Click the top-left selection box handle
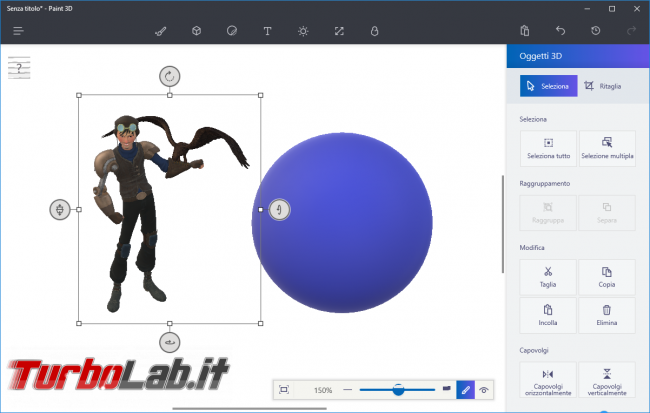Image resolution: width=650 pixels, height=413 pixels. (79, 95)
